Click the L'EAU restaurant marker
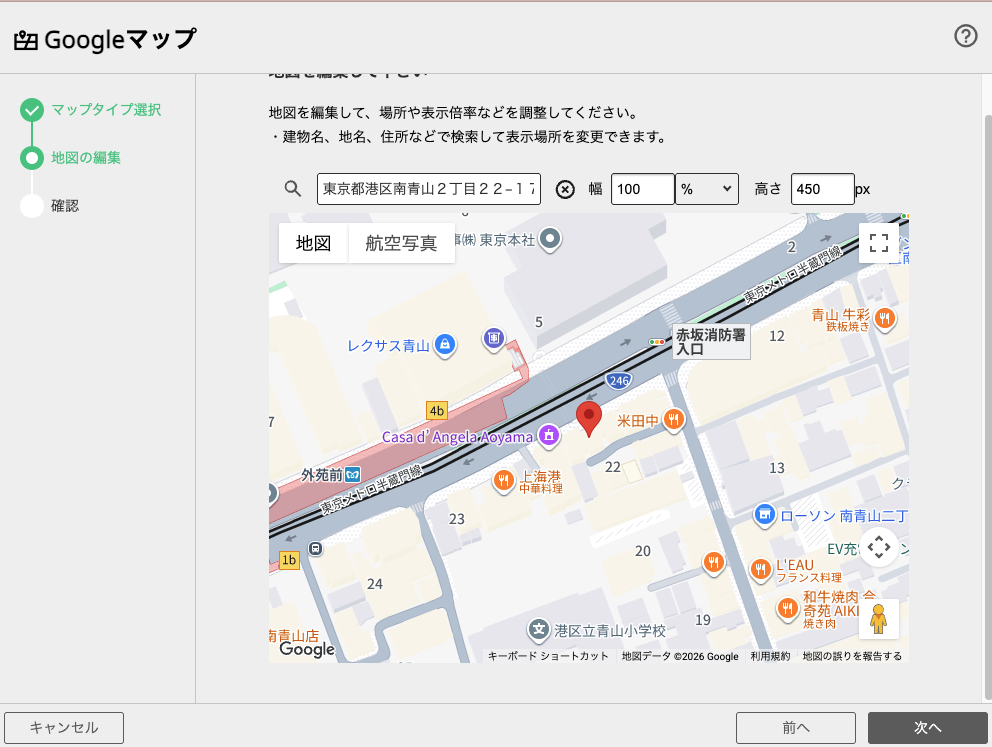 pyautogui.click(x=760, y=571)
